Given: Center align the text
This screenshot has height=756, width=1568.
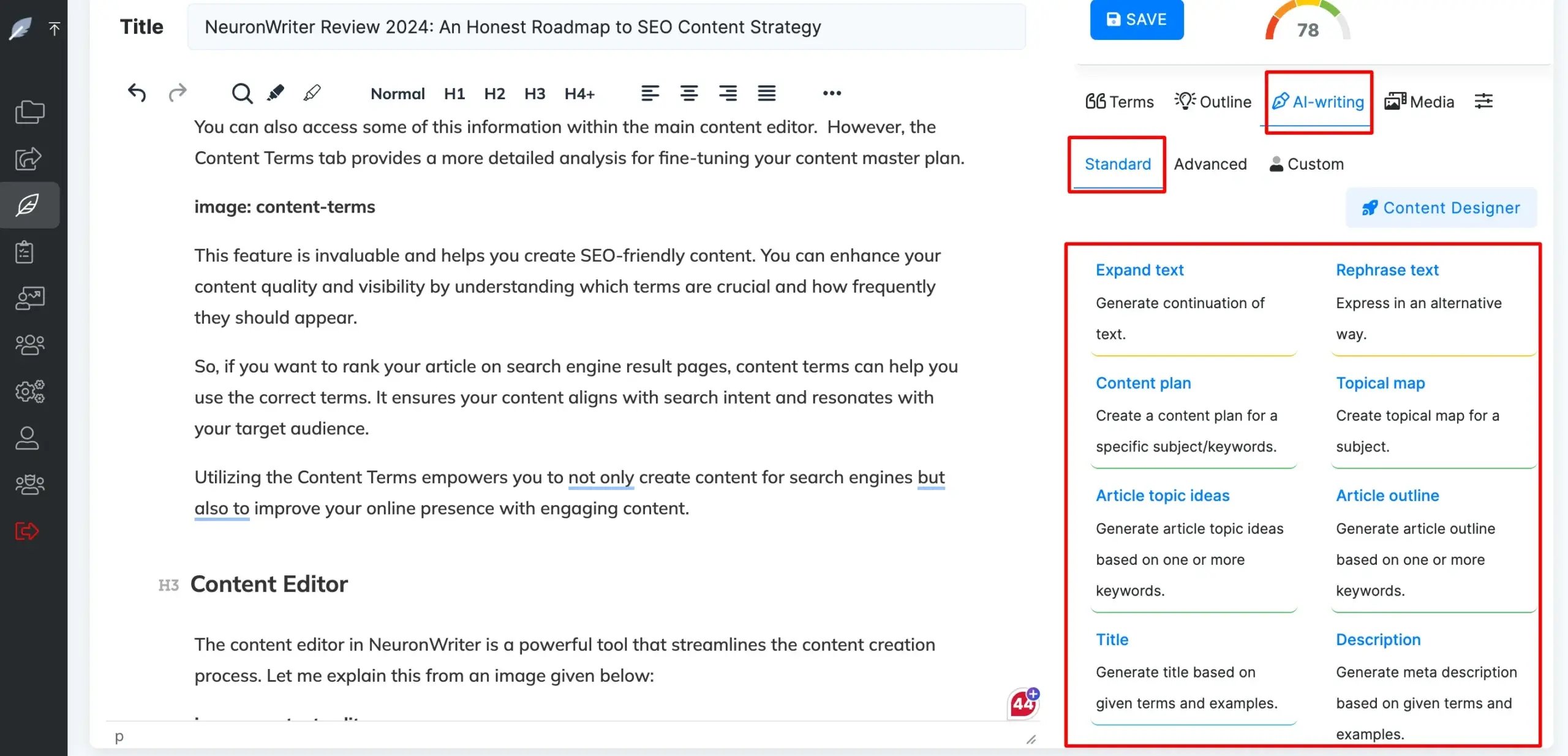Looking at the screenshot, I should pos(688,93).
